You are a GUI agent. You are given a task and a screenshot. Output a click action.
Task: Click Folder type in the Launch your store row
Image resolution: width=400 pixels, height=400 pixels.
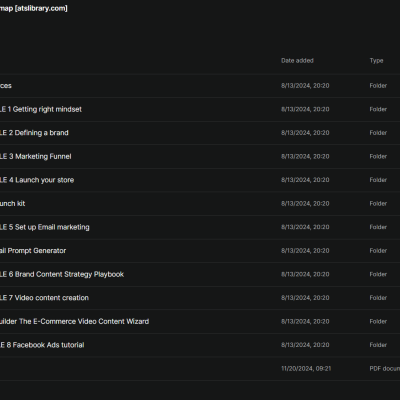point(378,180)
